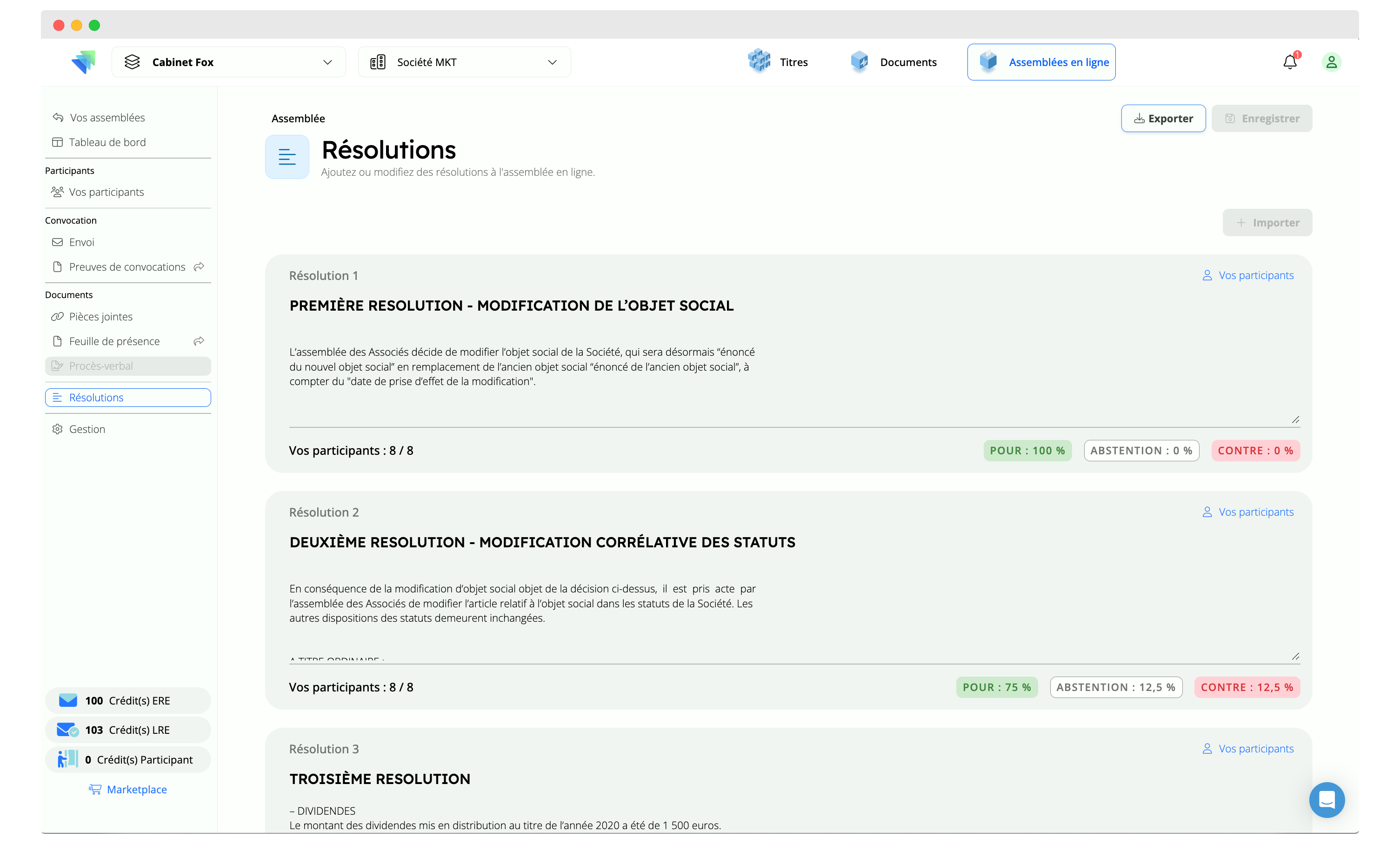Screen dimensions: 1400x844
Task: Go to the Titres tab
Action: click(778, 62)
